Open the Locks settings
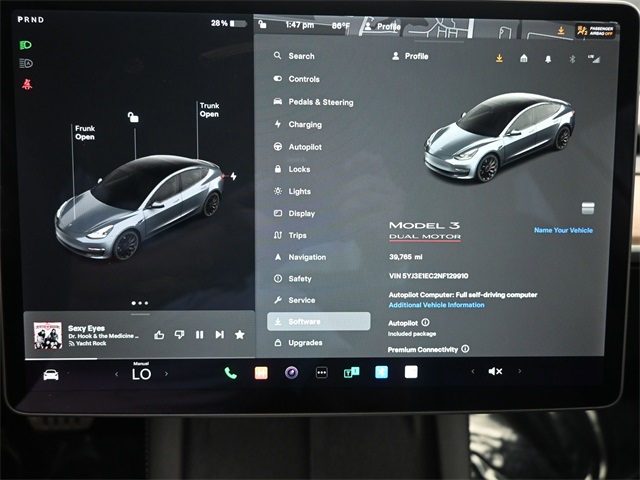Image resolution: width=640 pixels, height=480 pixels. (292, 169)
